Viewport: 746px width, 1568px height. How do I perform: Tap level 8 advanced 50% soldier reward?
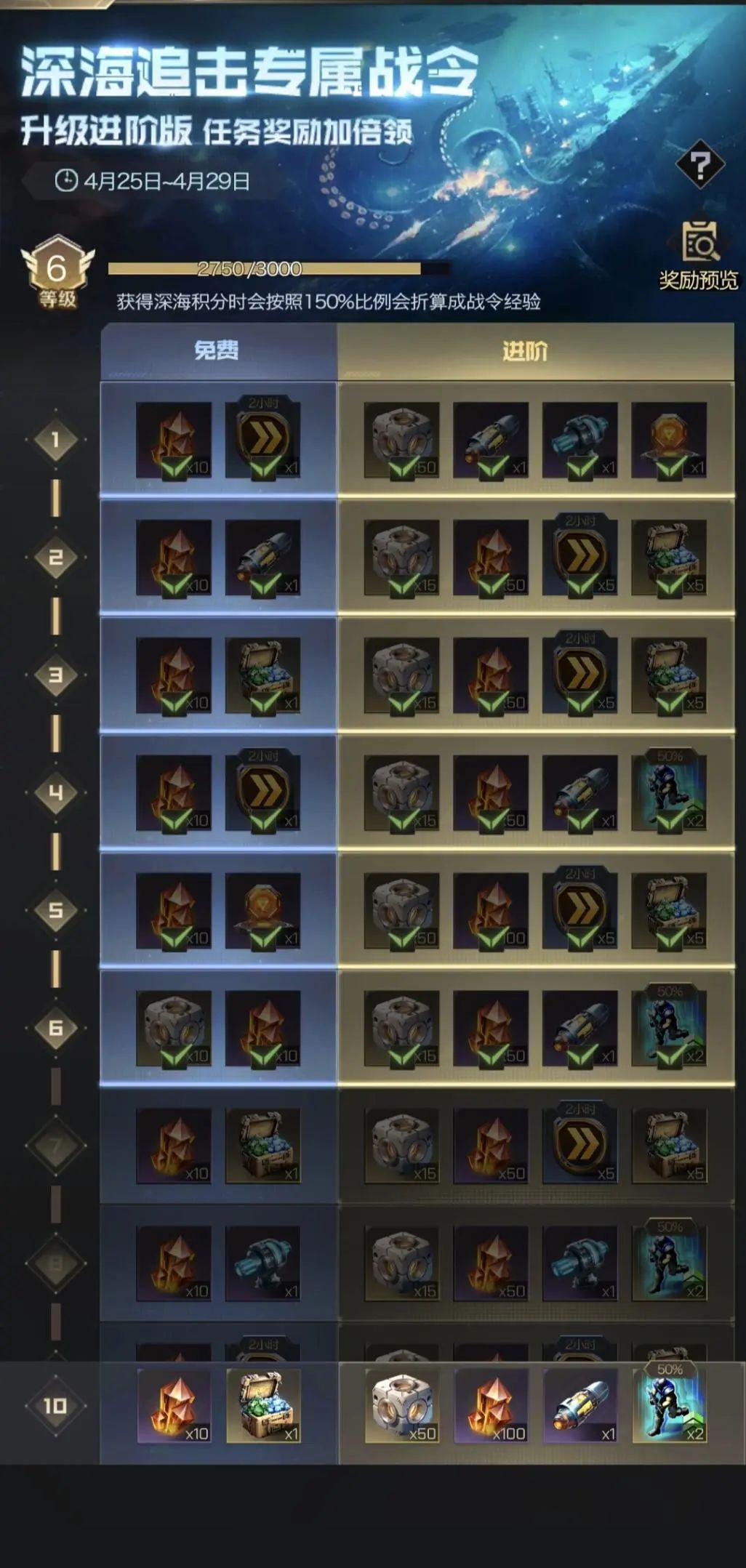coord(670,1261)
